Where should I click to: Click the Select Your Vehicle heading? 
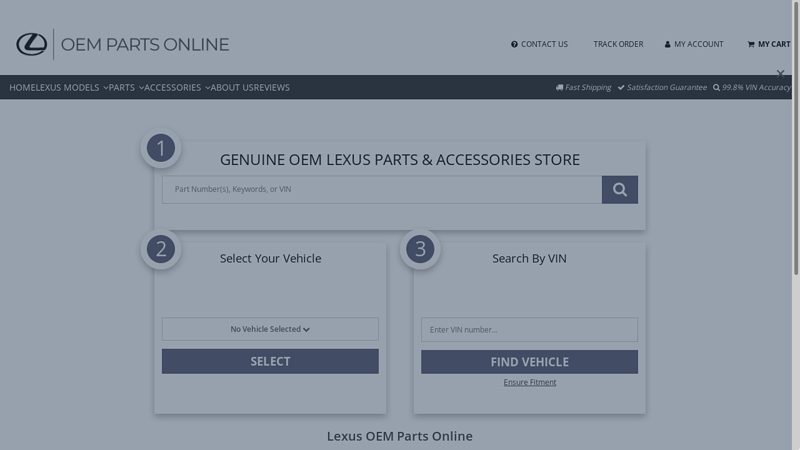(x=270, y=259)
